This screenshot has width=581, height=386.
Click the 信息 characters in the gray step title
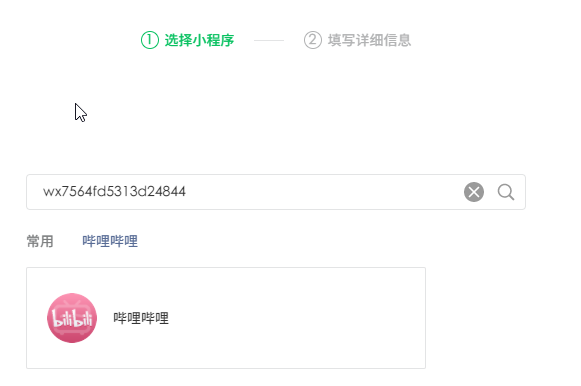[397, 40]
